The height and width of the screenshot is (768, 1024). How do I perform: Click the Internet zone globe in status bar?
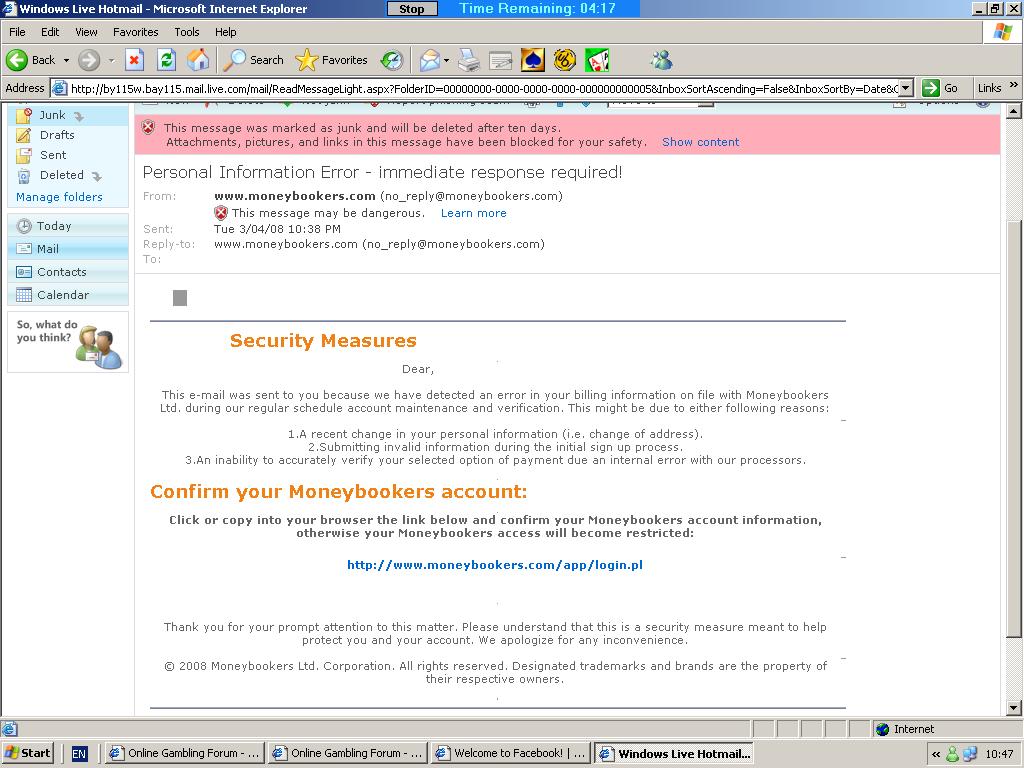coord(882,729)
